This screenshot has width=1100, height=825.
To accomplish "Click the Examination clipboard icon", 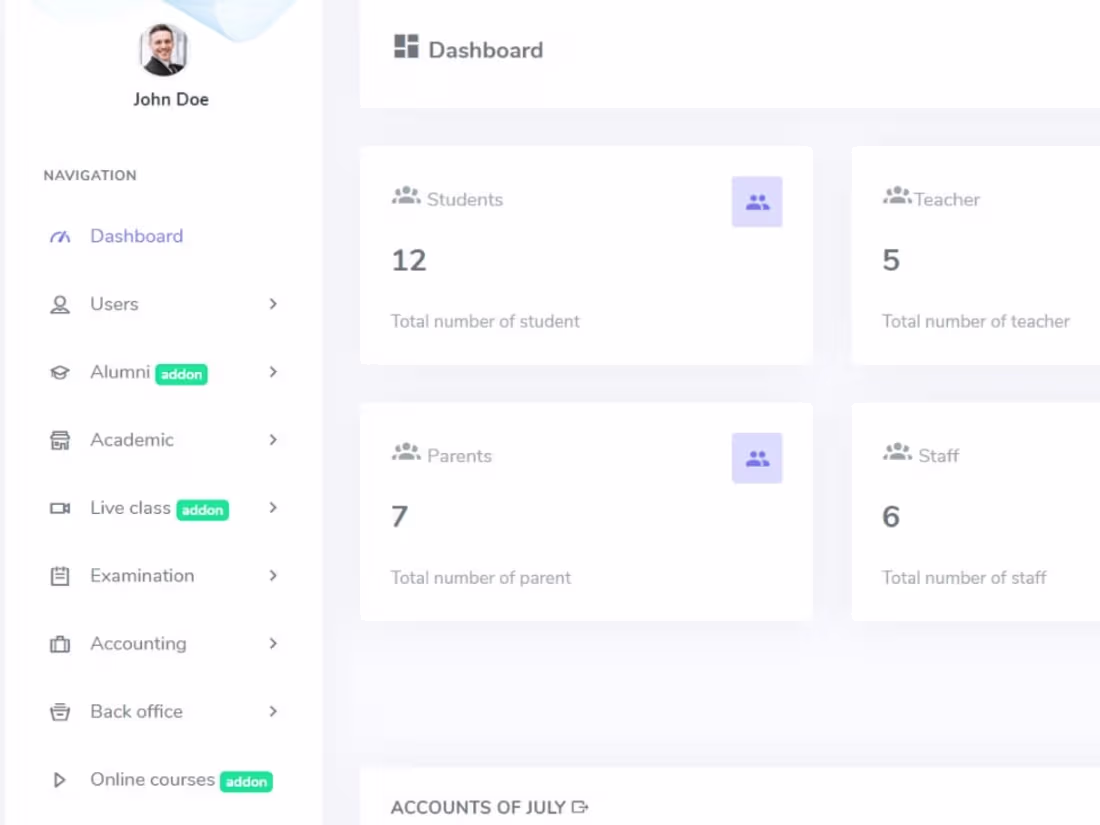I will click(60, 576).
